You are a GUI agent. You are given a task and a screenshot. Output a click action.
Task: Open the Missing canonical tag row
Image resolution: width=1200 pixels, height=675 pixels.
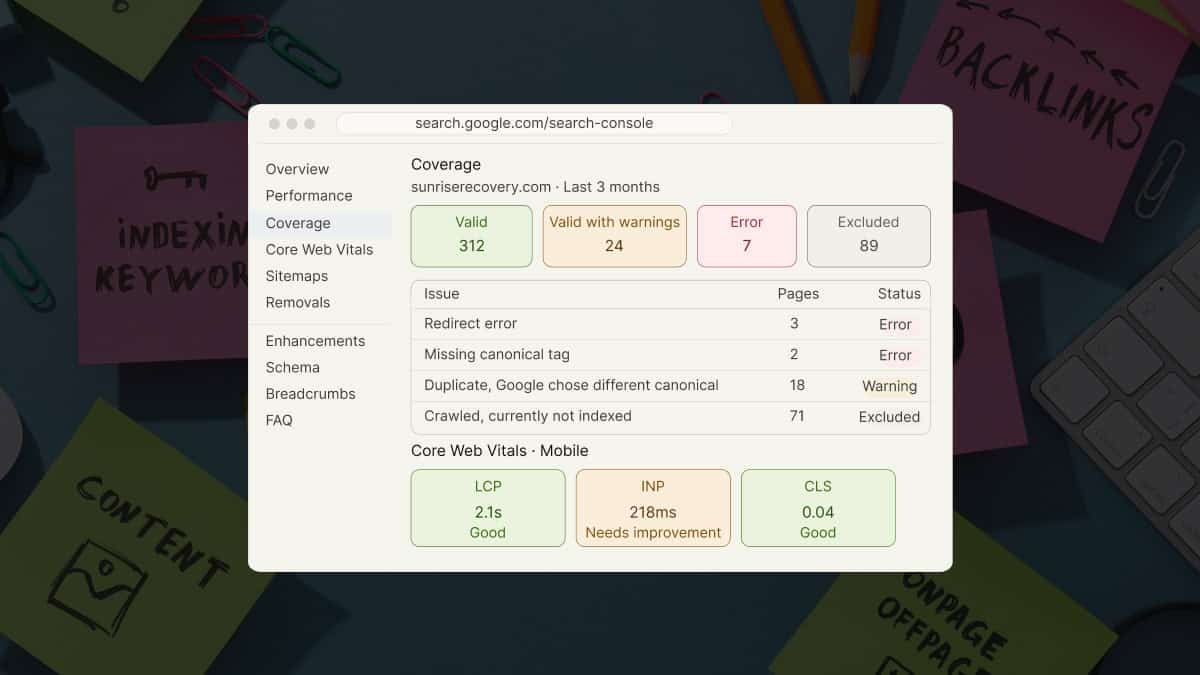coord(671,355)
